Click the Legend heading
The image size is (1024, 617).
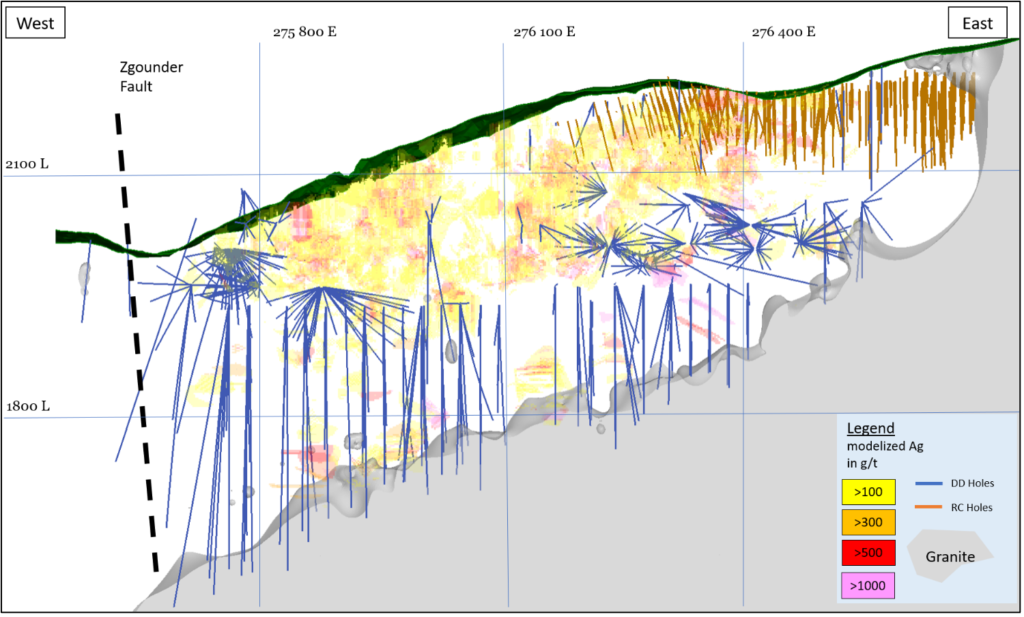pos(871,428)
